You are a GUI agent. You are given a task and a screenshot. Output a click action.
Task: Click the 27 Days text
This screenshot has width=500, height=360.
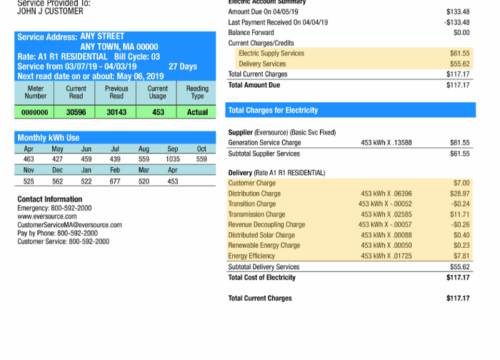click(183, 66)
